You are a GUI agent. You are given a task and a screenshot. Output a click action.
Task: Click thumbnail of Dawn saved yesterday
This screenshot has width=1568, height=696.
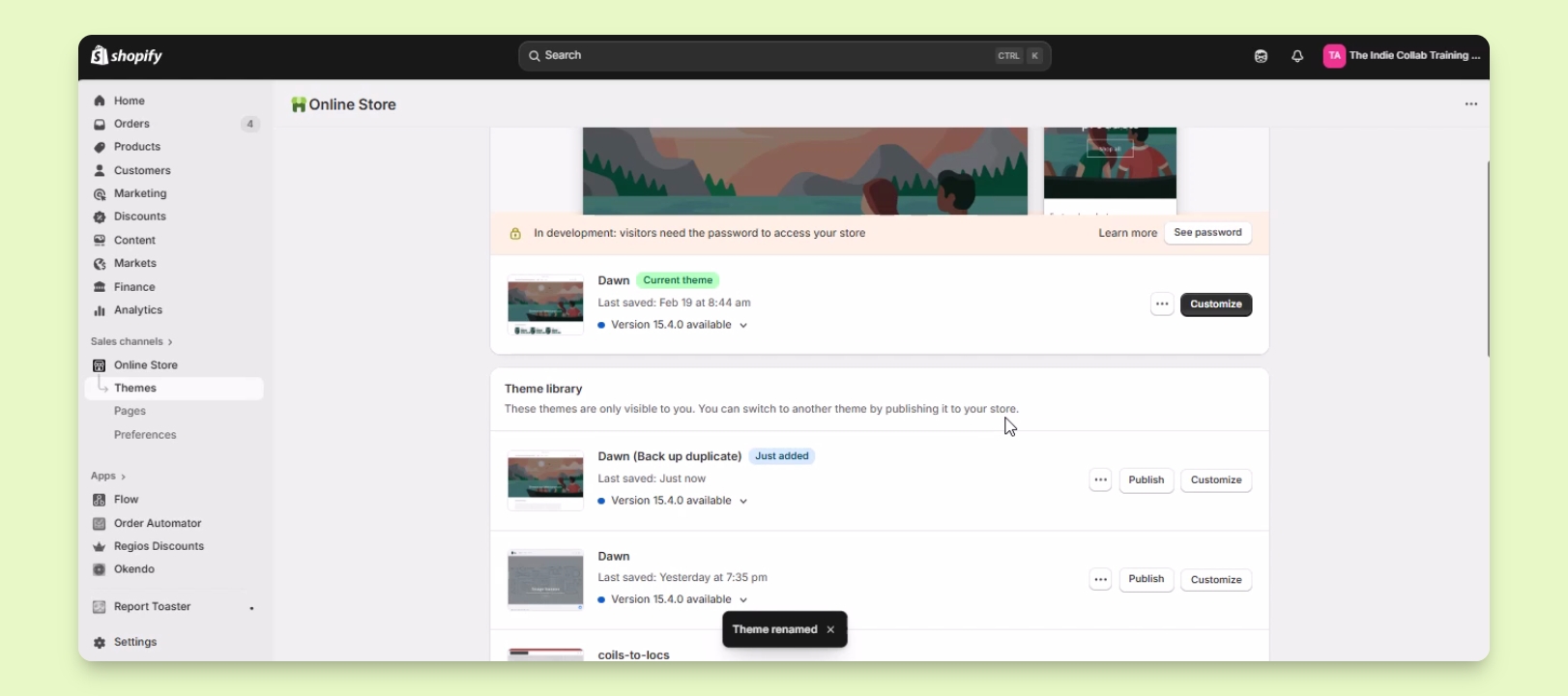[545, 580]
